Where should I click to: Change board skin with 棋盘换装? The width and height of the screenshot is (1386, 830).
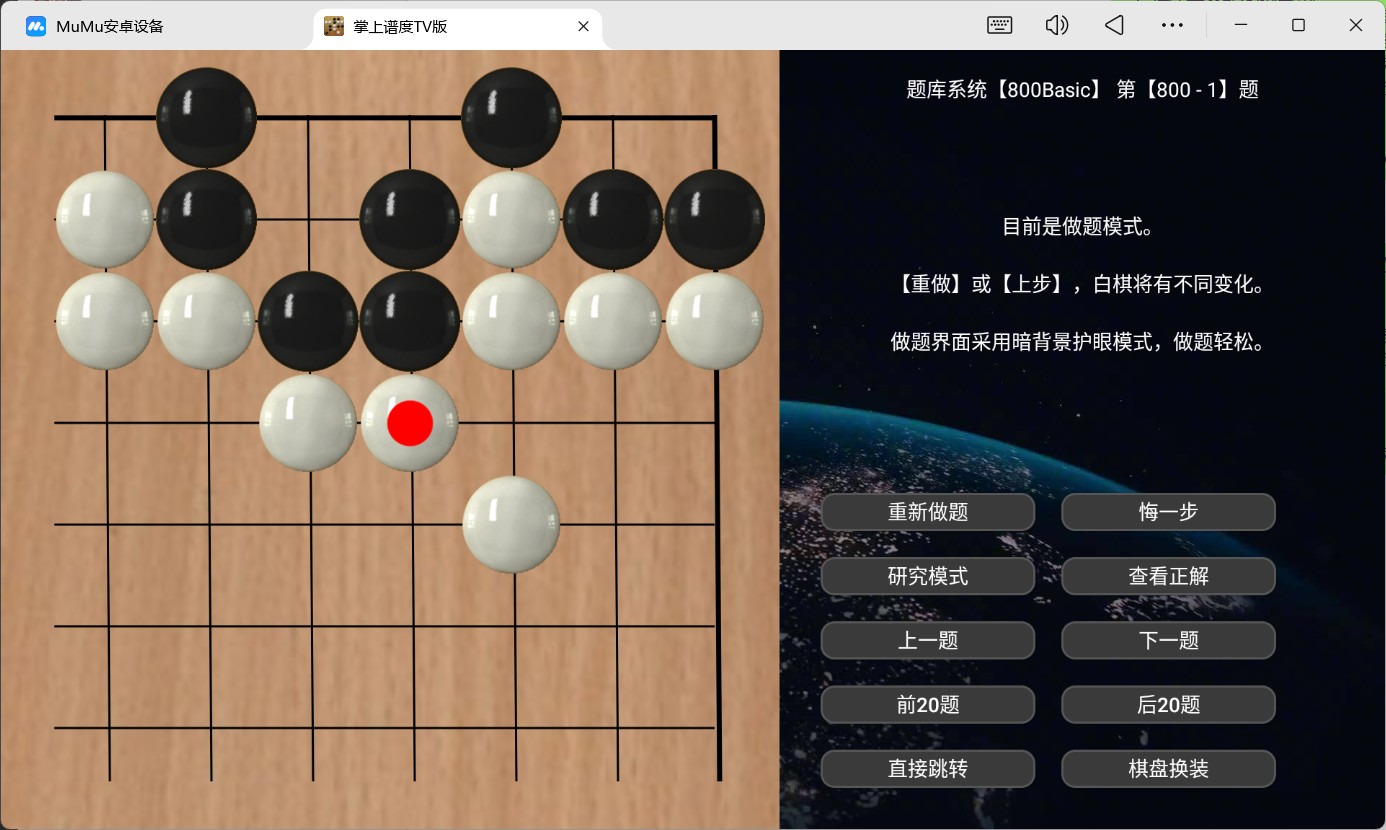tap(1168, 769)
